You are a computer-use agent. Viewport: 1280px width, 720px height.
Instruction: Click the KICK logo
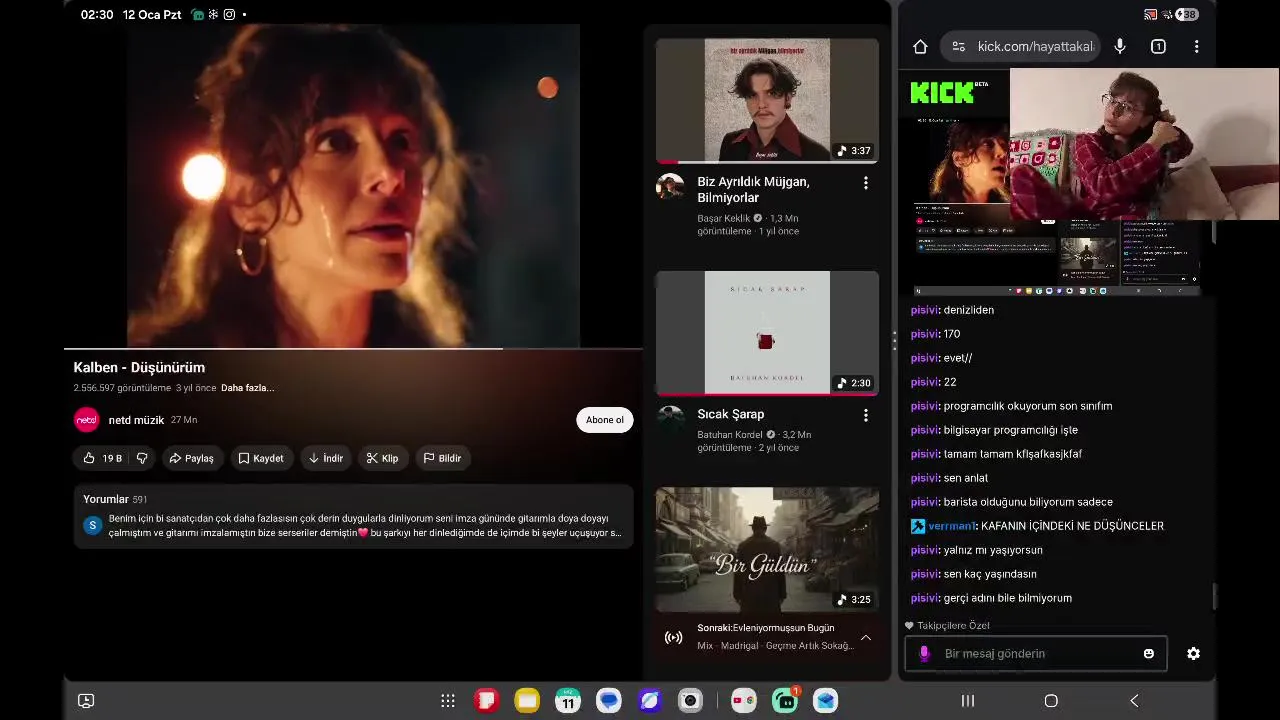(942, 93)
